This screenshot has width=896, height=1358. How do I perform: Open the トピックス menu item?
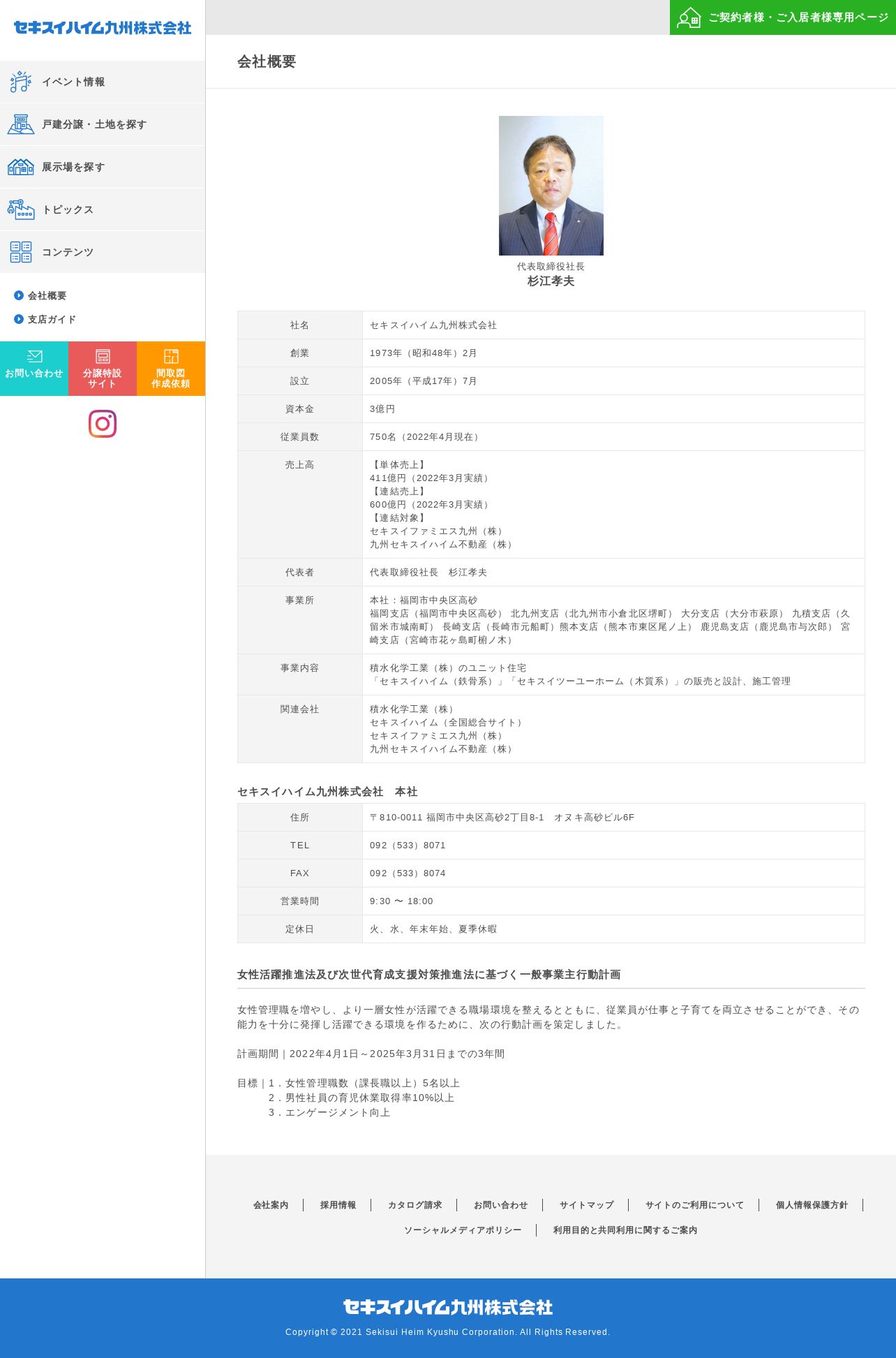tap(103, 209)
